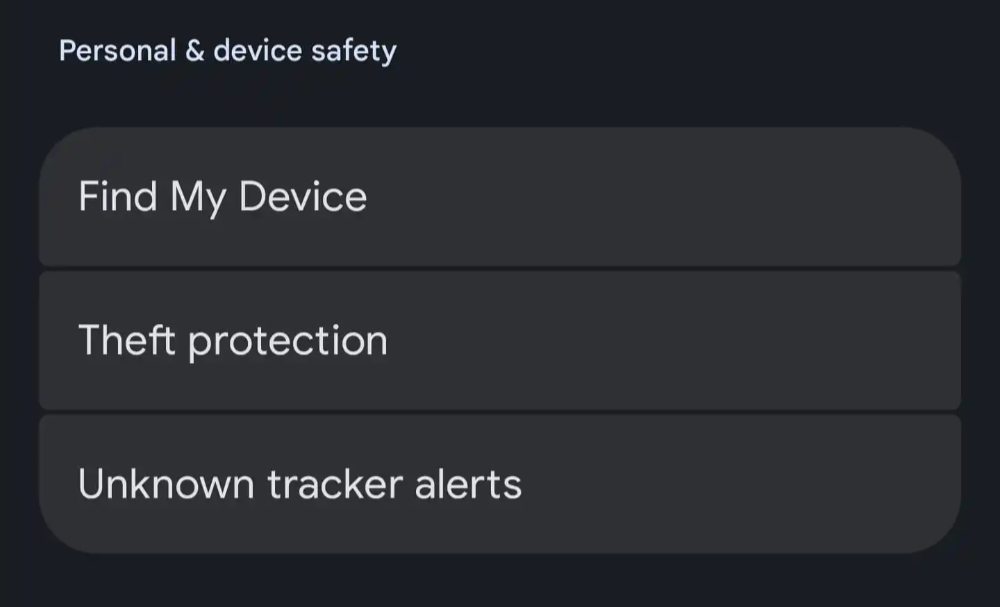The height and width of the screenshot is (607, 1000).
Task: Choose Unknown tracker alerts from the list
Action: (x=500, y=484)
